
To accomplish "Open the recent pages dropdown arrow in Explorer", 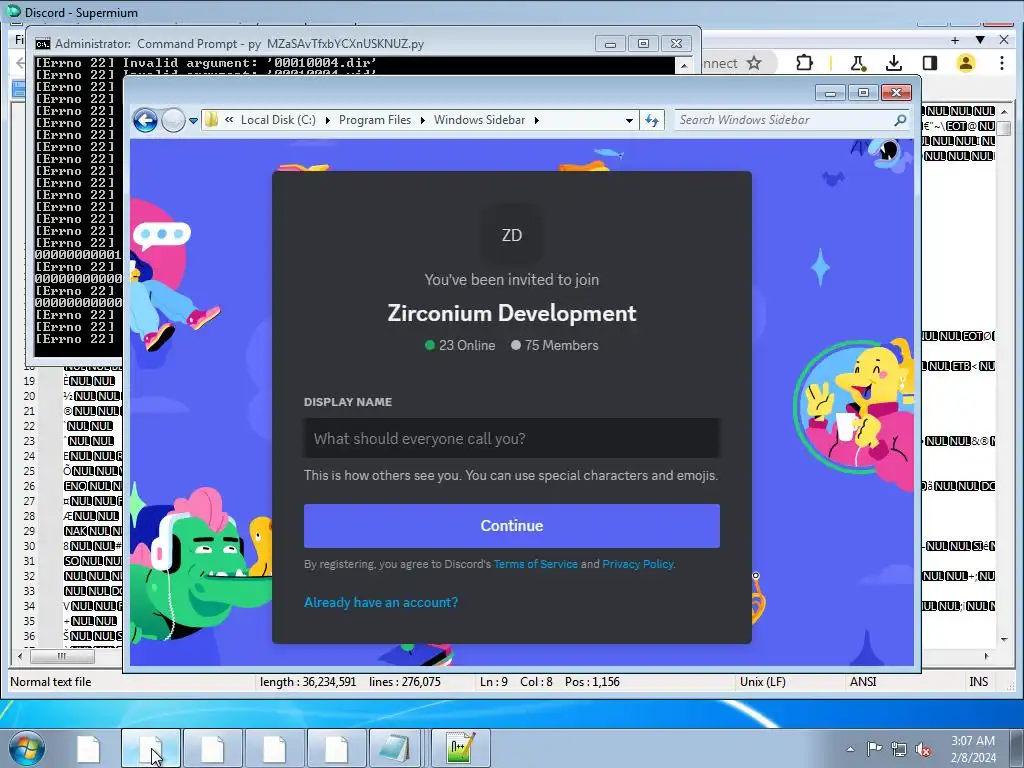I will click(x=193, y=121).
